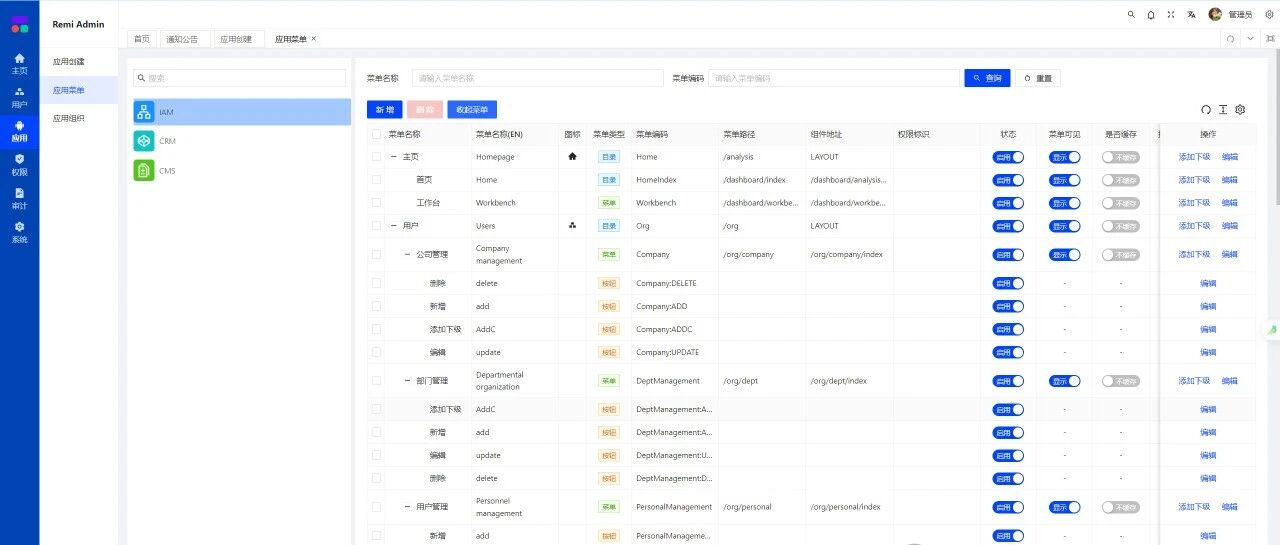Check the checkbox for the HomeIndex row

pos(376,180)
